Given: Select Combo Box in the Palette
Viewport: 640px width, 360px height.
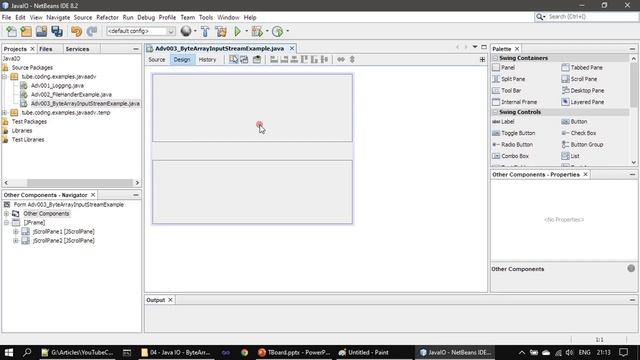Looking at the screenshot, I should (x=510, y=156).
